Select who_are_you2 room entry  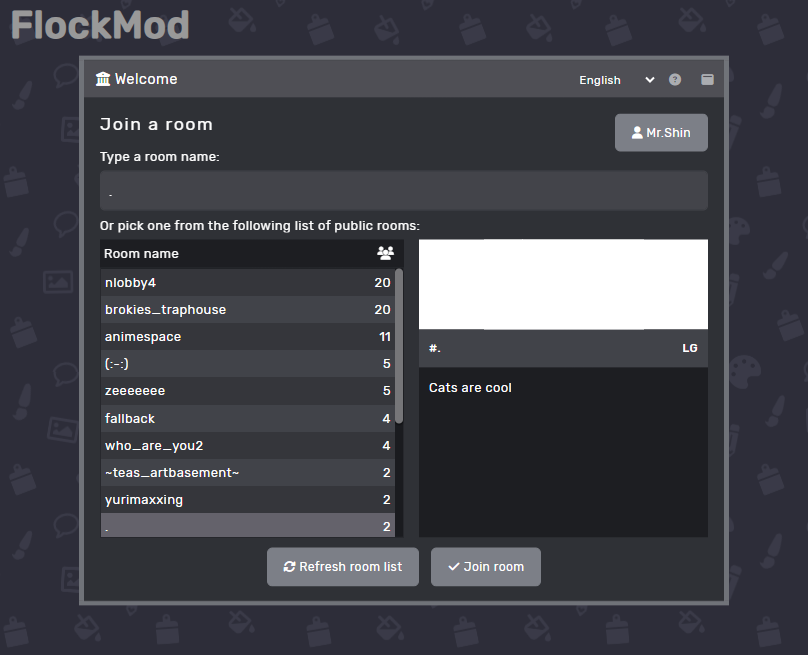coord(248,445)
